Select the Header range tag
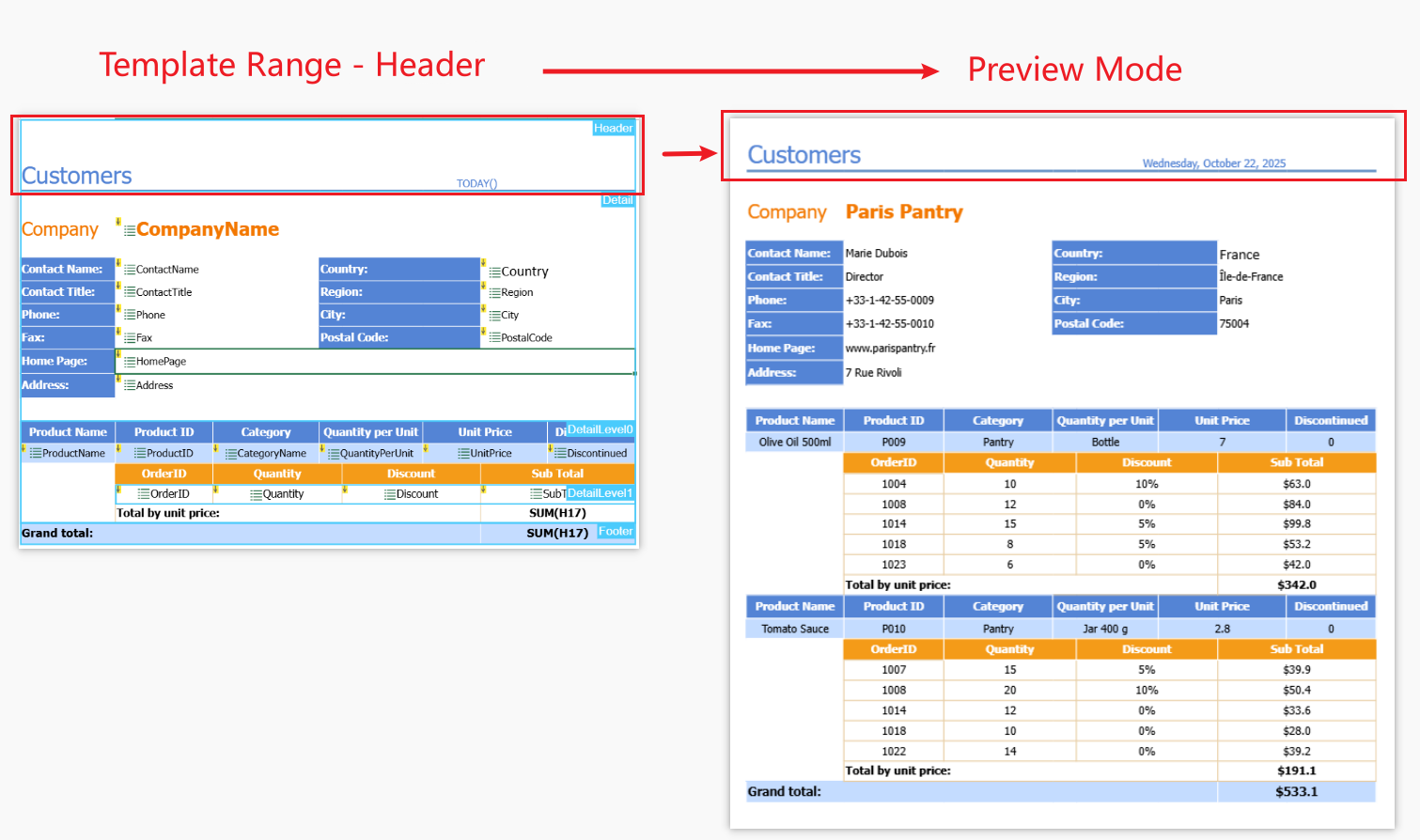Screen dimensions: 1420x840 [x=613, y=129]
